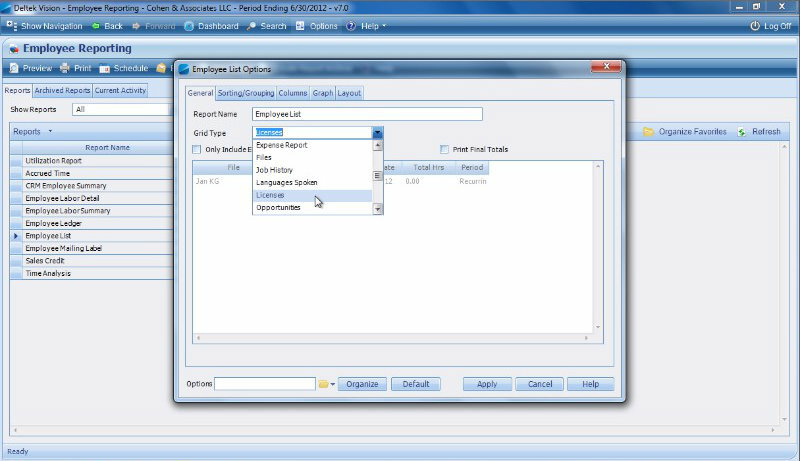Open the folder icon next to Options field
800x461 pixels.
tap(324, 384)
